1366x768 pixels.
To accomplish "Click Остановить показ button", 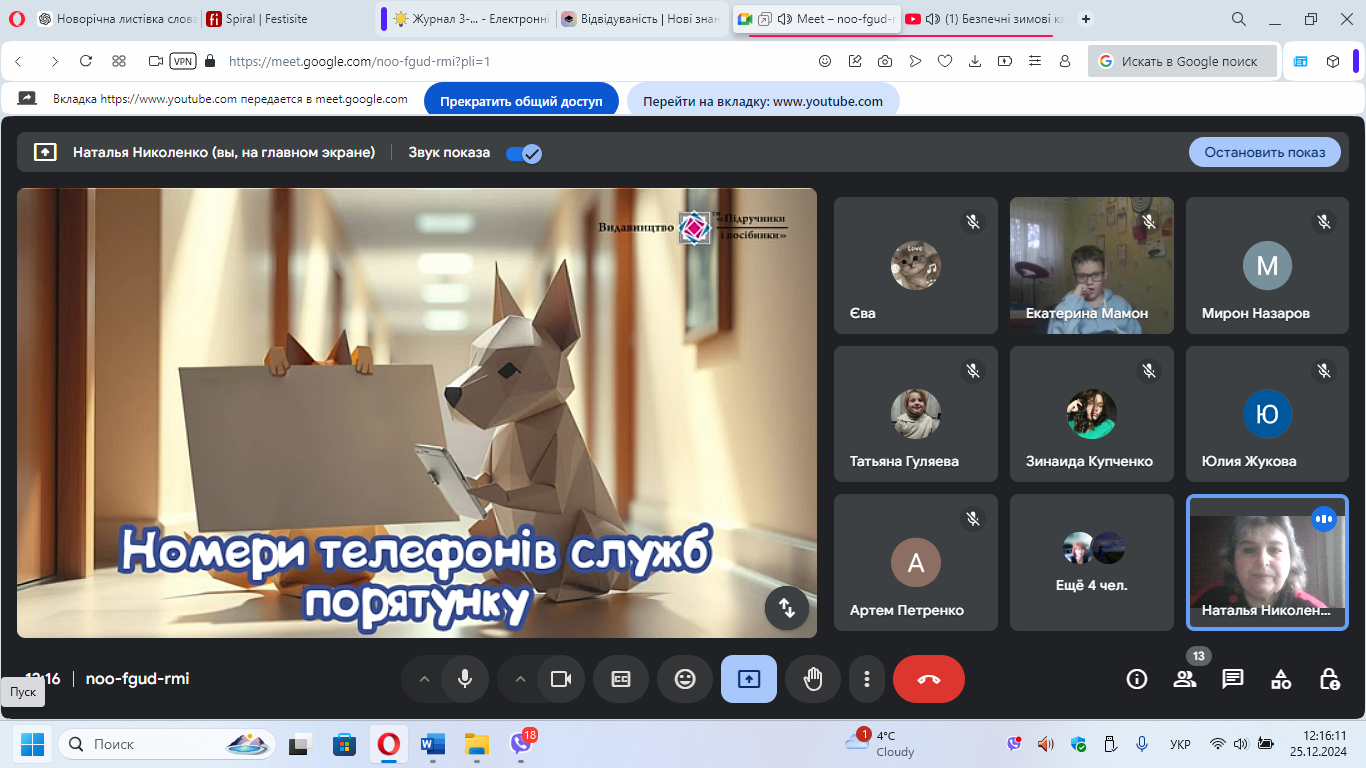I will pyautogui.click(x=1265, y=152).
